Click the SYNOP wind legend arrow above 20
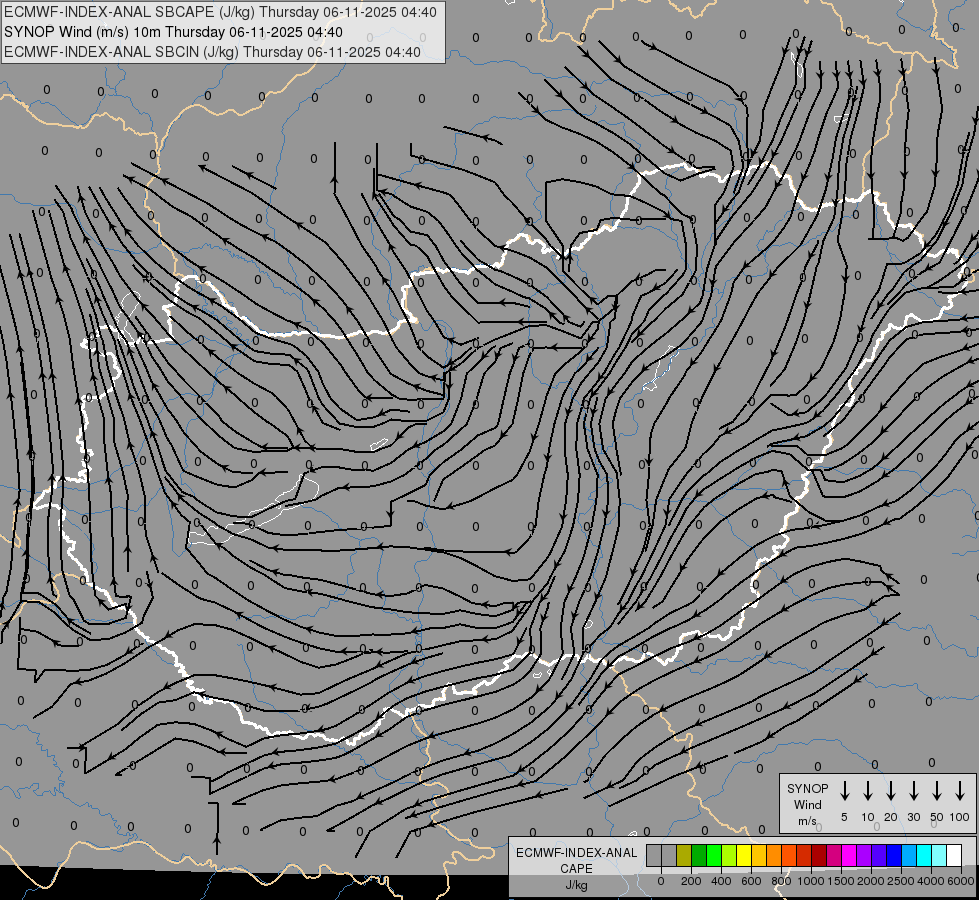 click(890, 790)
